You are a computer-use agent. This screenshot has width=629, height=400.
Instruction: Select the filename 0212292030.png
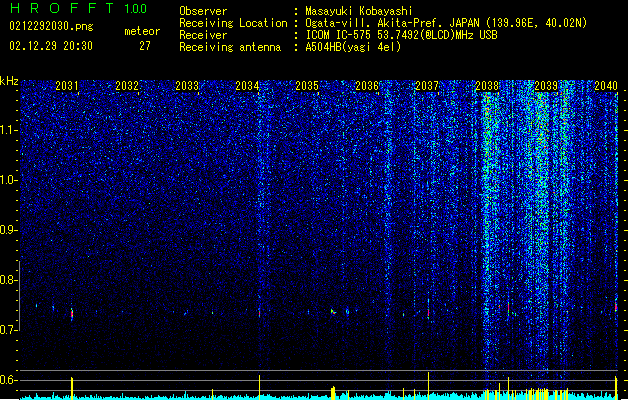coord(51,26)
